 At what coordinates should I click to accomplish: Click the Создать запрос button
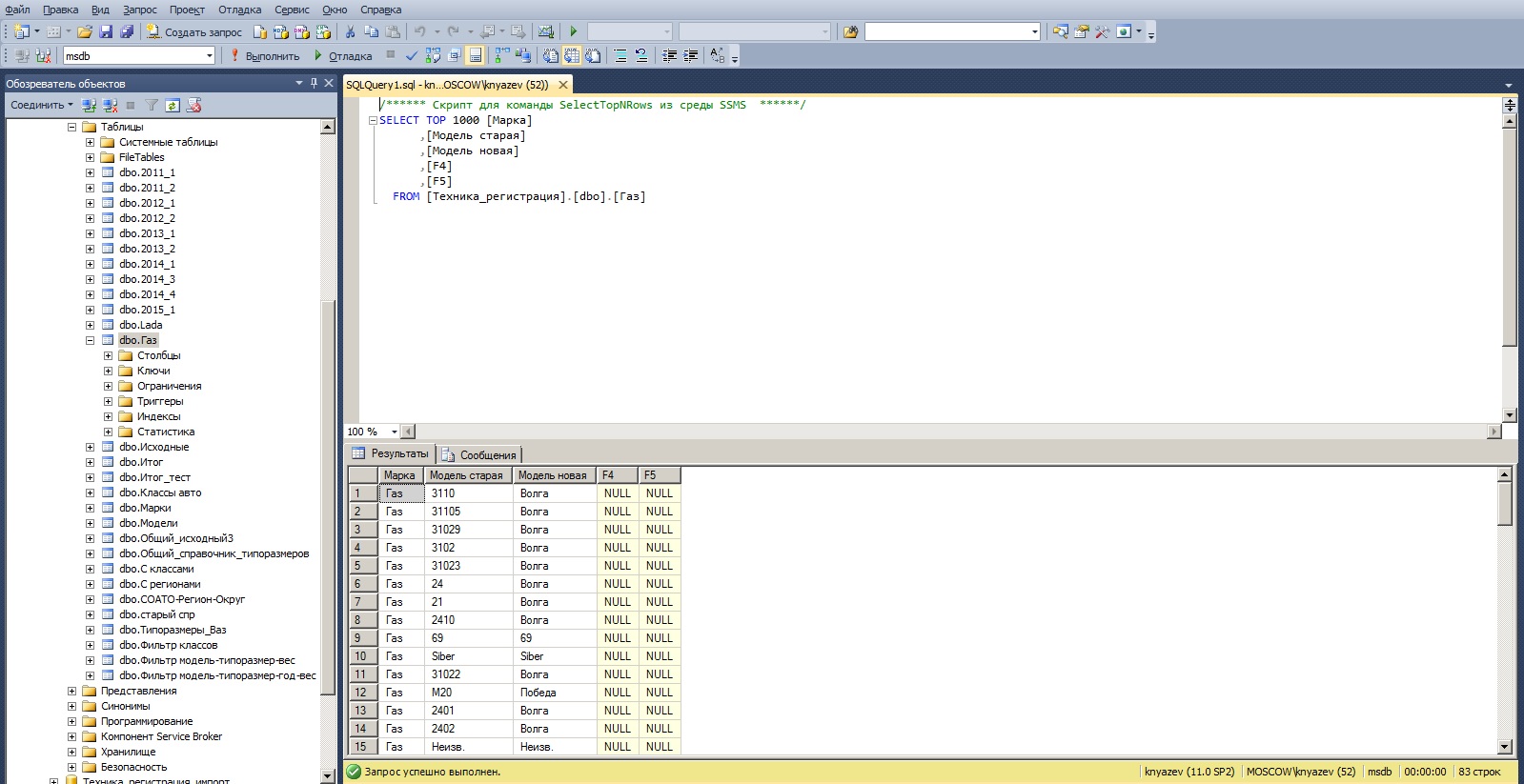click(x=194, y=31)
